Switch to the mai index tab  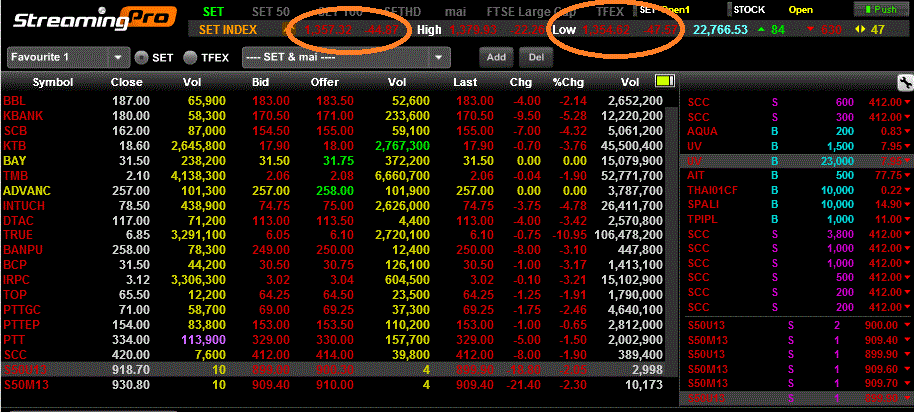pos(455,11)
